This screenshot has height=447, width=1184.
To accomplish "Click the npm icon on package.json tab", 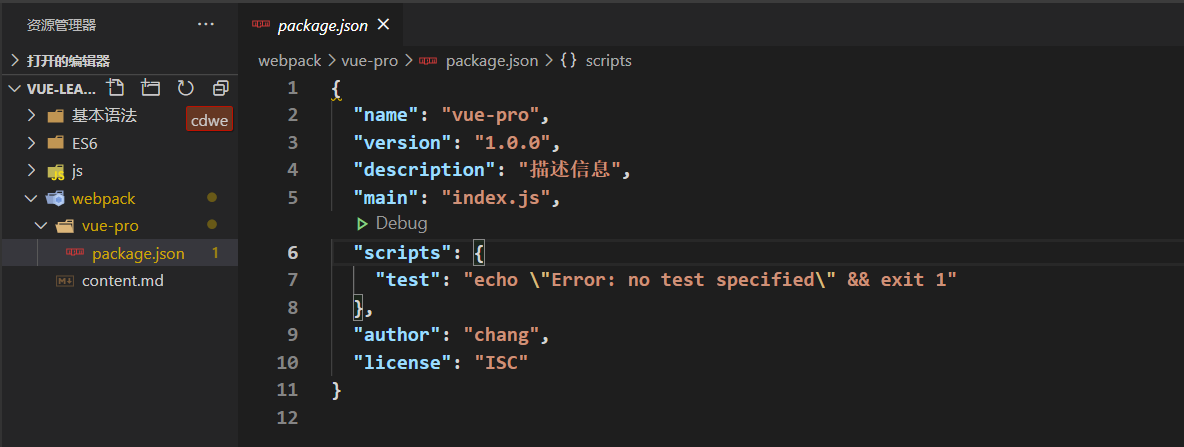I will 261,24.
